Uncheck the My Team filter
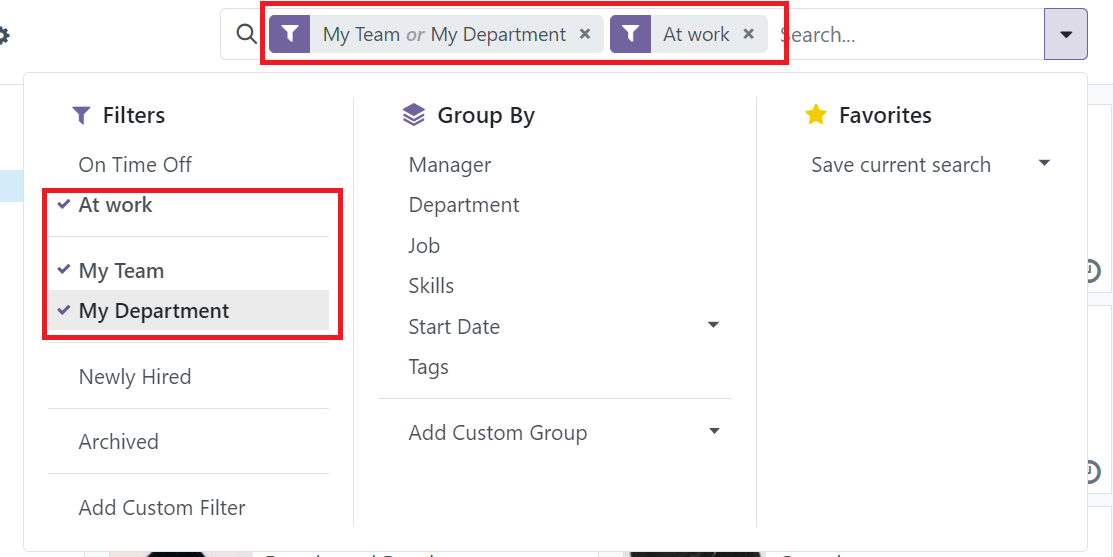This screenshot has width=1113, height=557. point(121,271)
